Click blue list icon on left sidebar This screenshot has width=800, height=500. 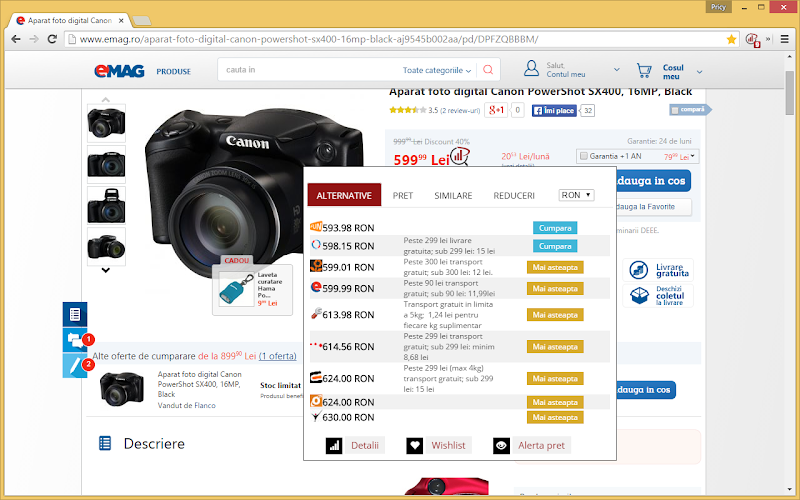(75, 314)
